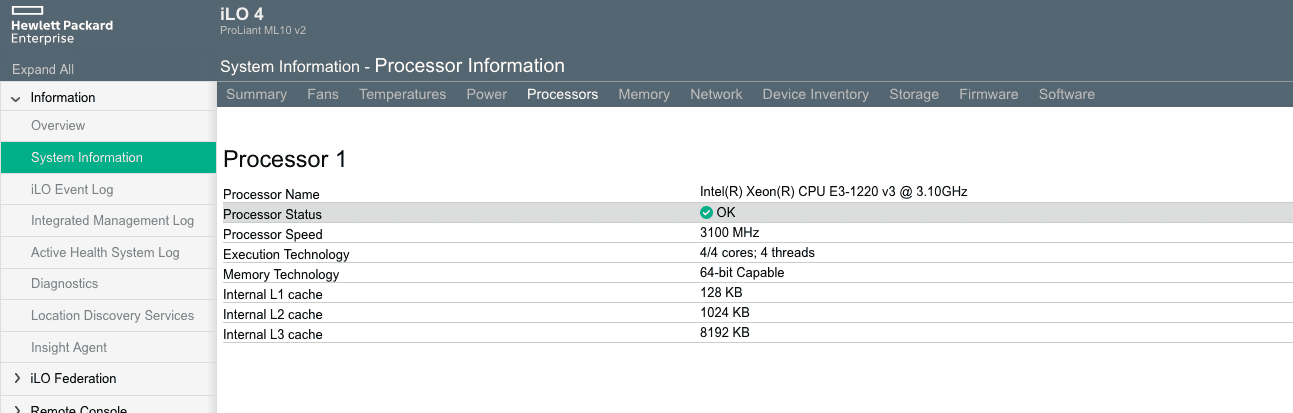1293x413 pixels.
Task: Open the Firmware tab
Action: pos(989,94)
